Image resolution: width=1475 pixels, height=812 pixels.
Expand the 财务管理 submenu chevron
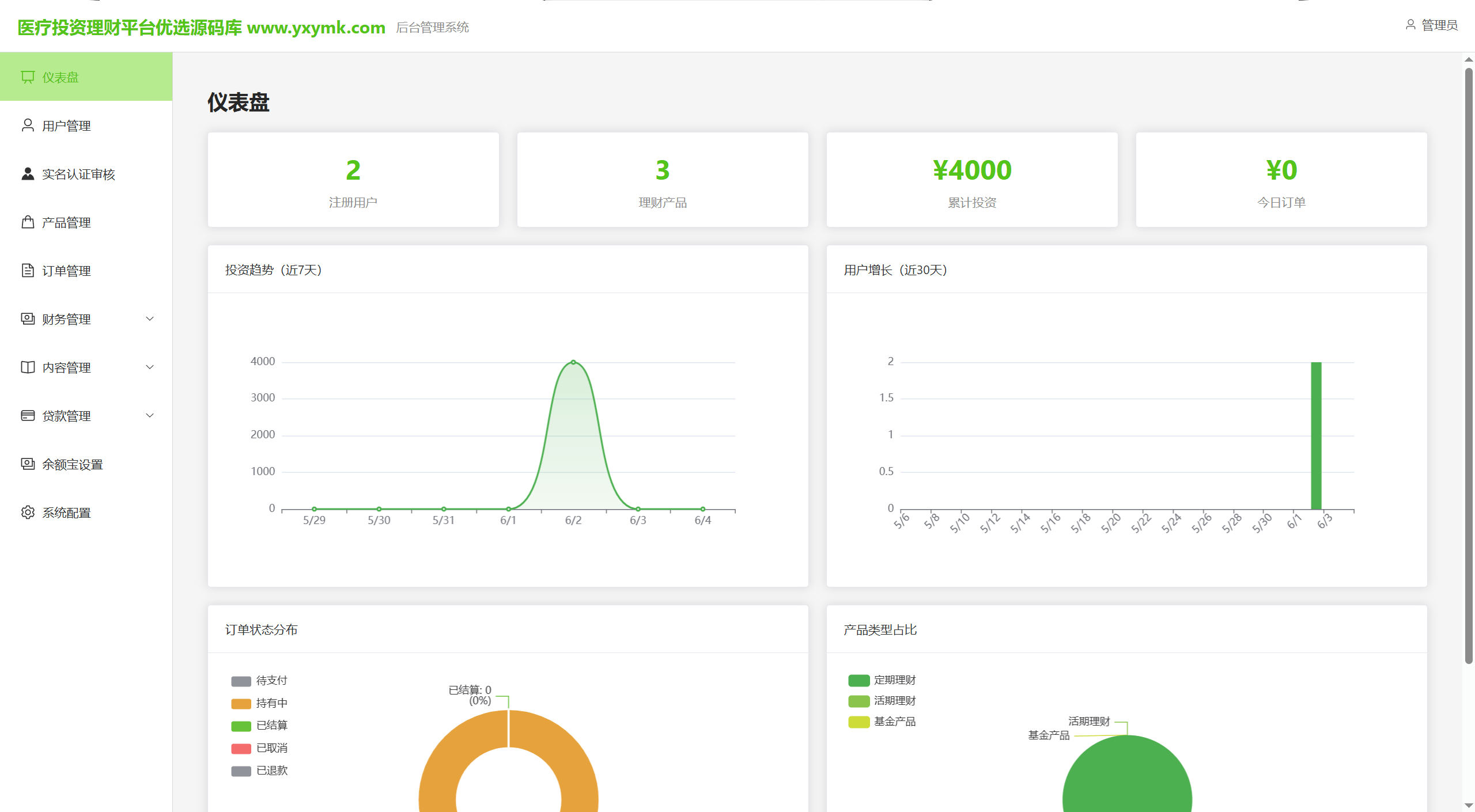click(150, 319)
